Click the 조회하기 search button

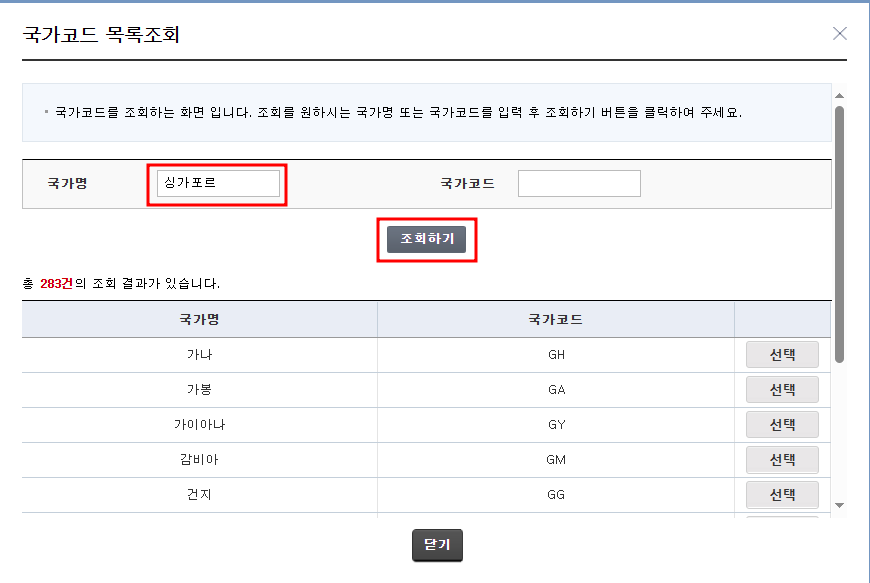tap(426, 239)
